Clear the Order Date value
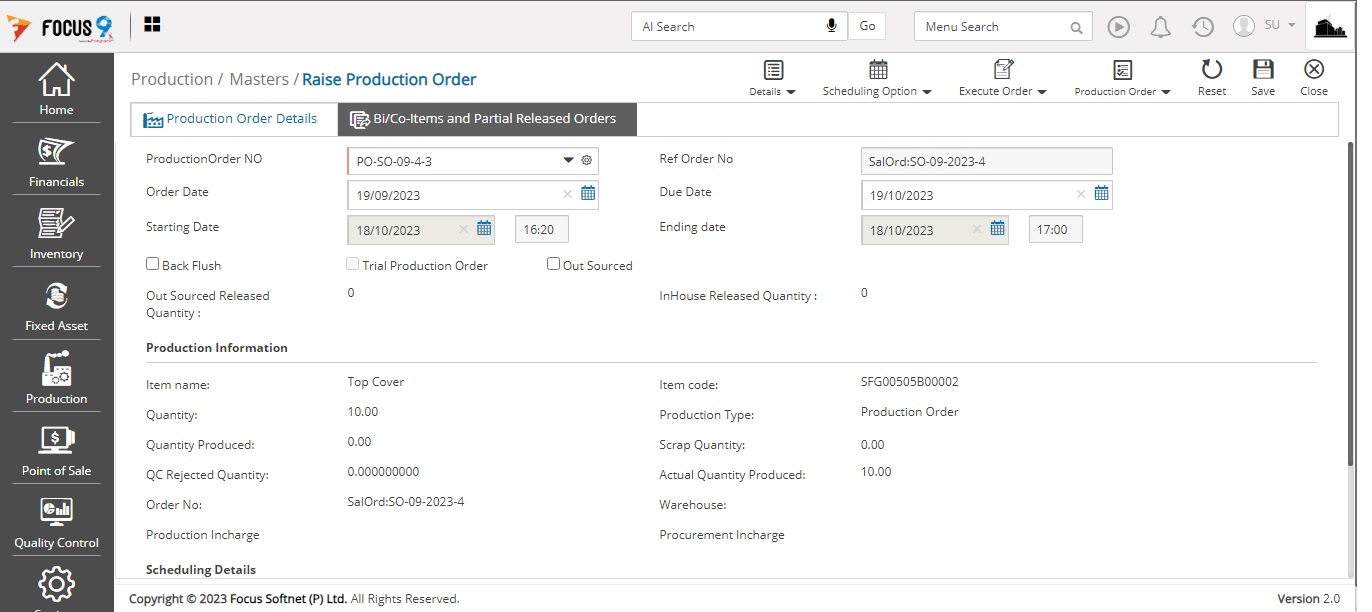 click(568, 195)
